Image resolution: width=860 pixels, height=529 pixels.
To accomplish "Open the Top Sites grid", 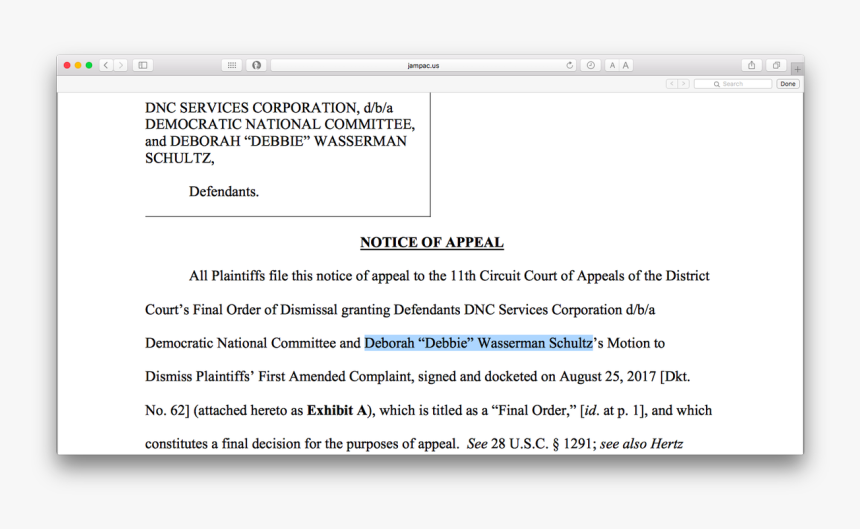I will (x=232, y=65).
